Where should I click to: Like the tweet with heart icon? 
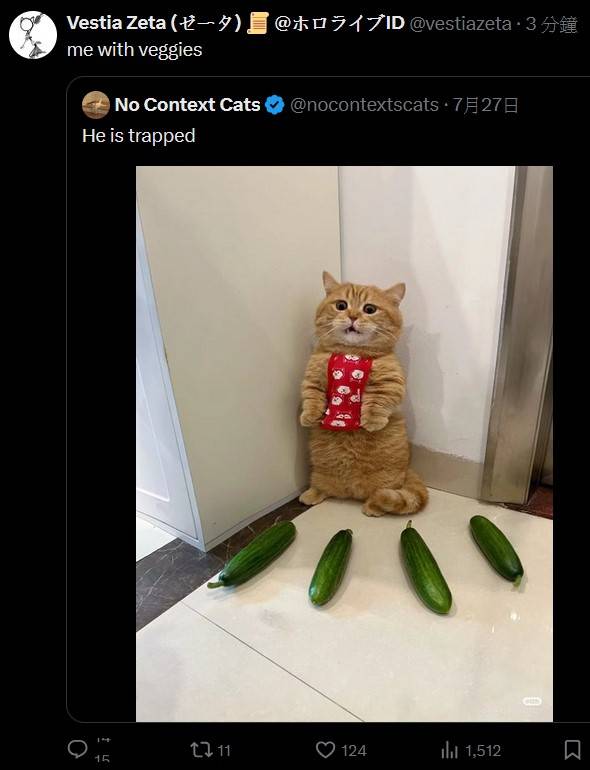click(x=325, y=750)
